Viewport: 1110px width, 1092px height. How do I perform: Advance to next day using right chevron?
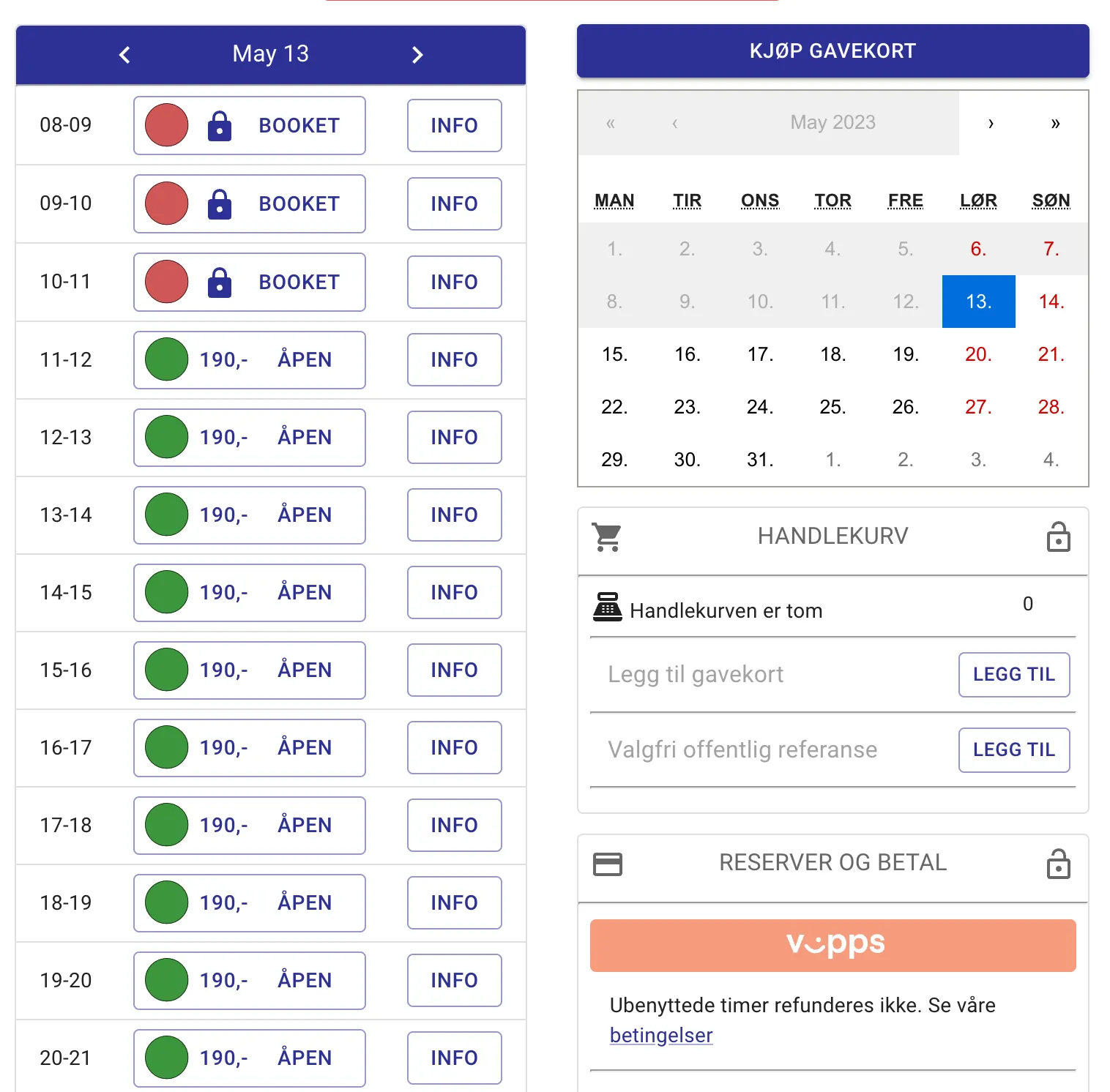pyautogui.click(x=417, y=54)
